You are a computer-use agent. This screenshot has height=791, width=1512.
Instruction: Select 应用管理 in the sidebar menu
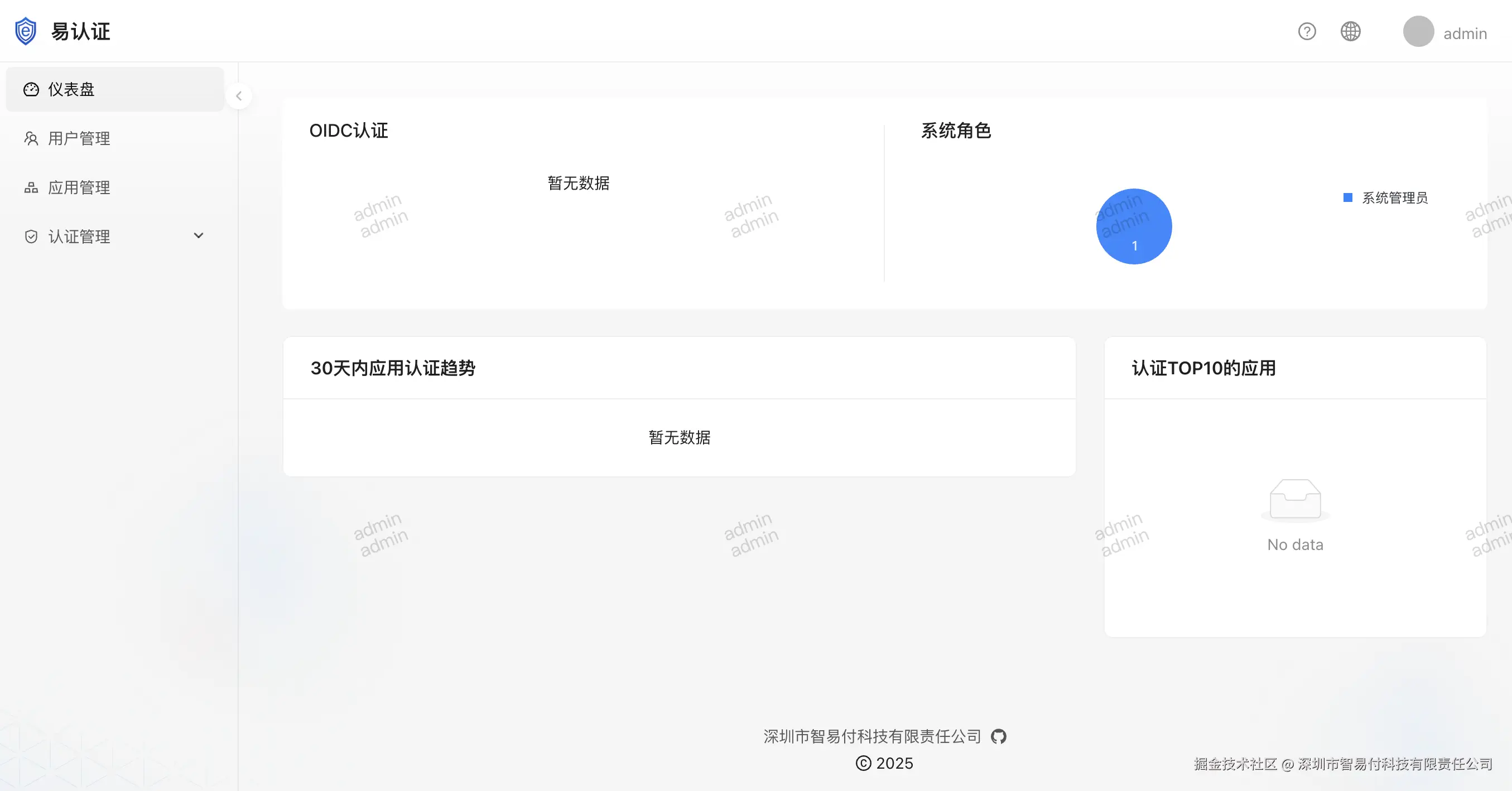(79, 187)
